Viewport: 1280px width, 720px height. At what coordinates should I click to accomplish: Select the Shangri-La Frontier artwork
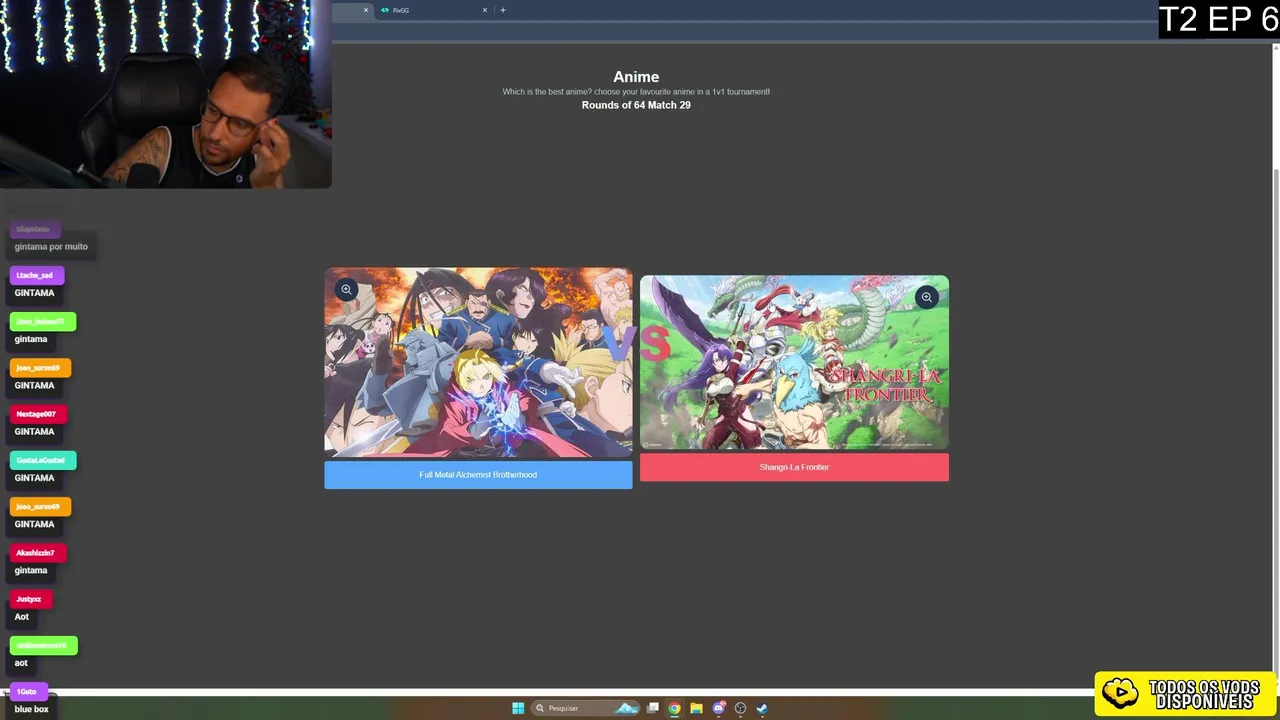794,362
